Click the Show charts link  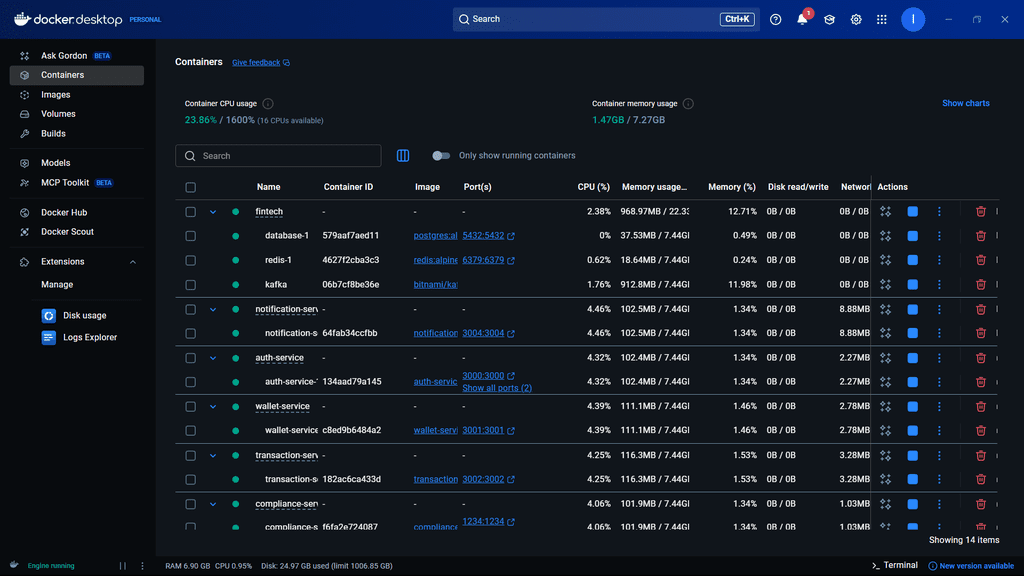[x=965, y=103]
